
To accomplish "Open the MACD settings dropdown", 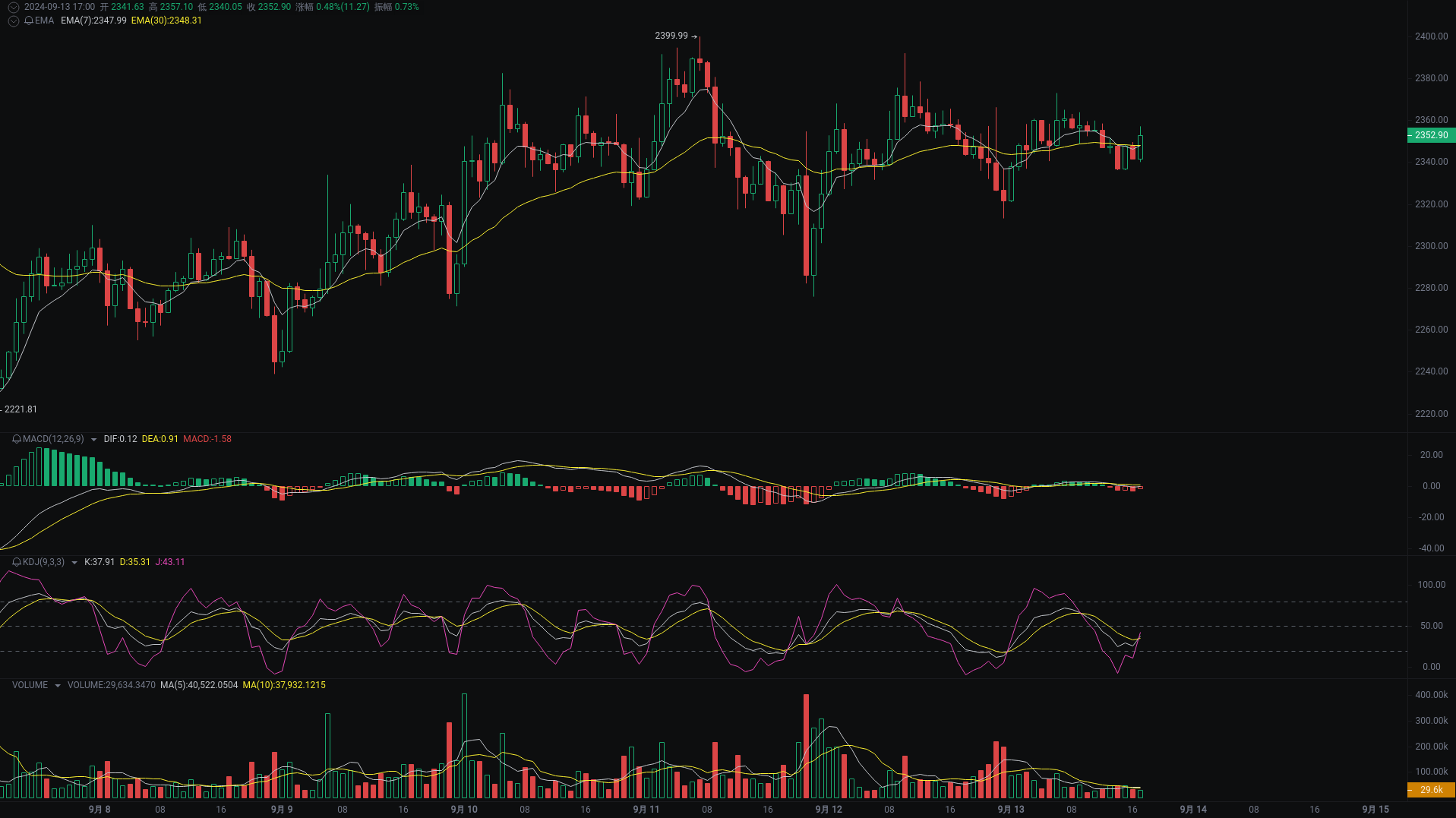I will (94, 439).
